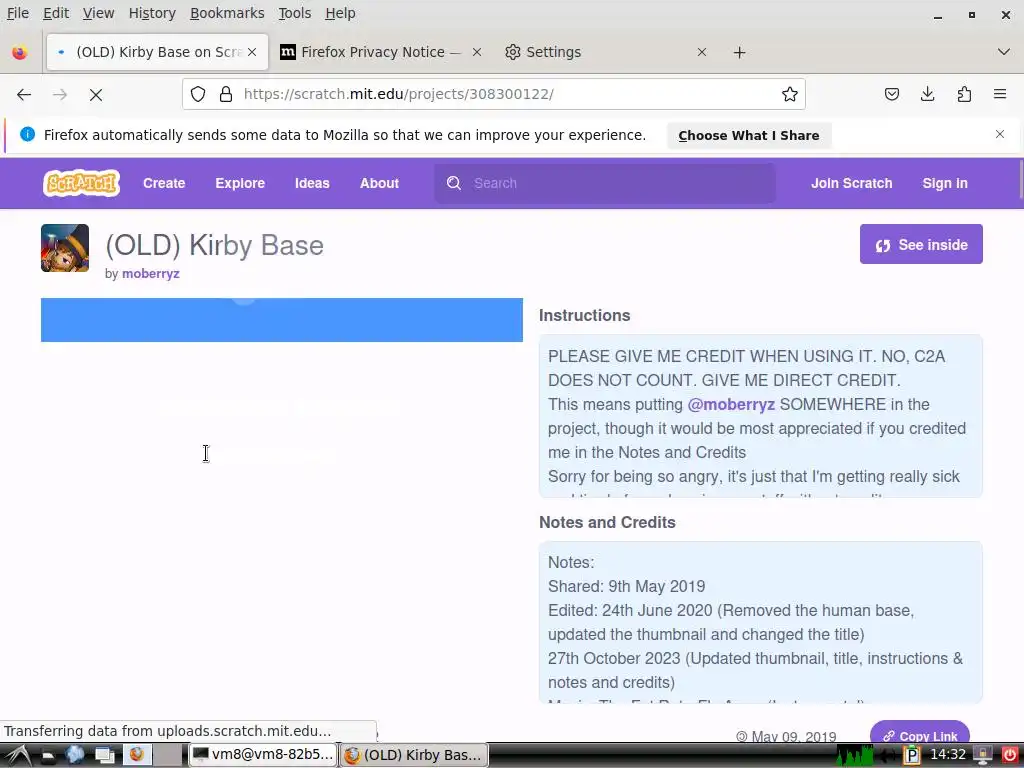
Task: Click the site security padlock icon
Action: pyautogui.click(x=226, y=94)
